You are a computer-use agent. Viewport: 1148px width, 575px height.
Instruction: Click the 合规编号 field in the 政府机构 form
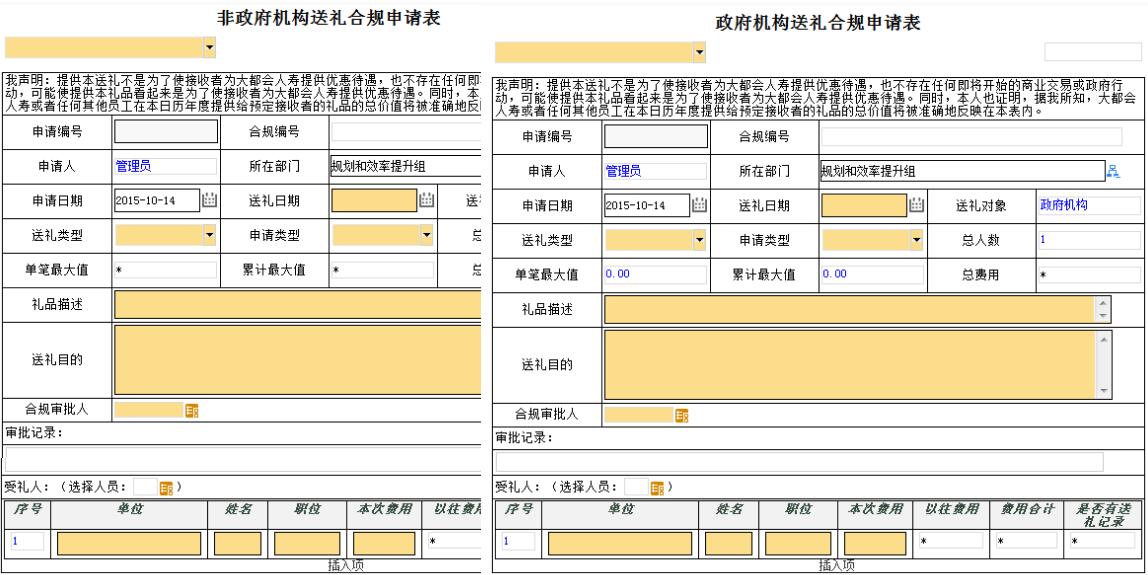(x=972, y=137)
